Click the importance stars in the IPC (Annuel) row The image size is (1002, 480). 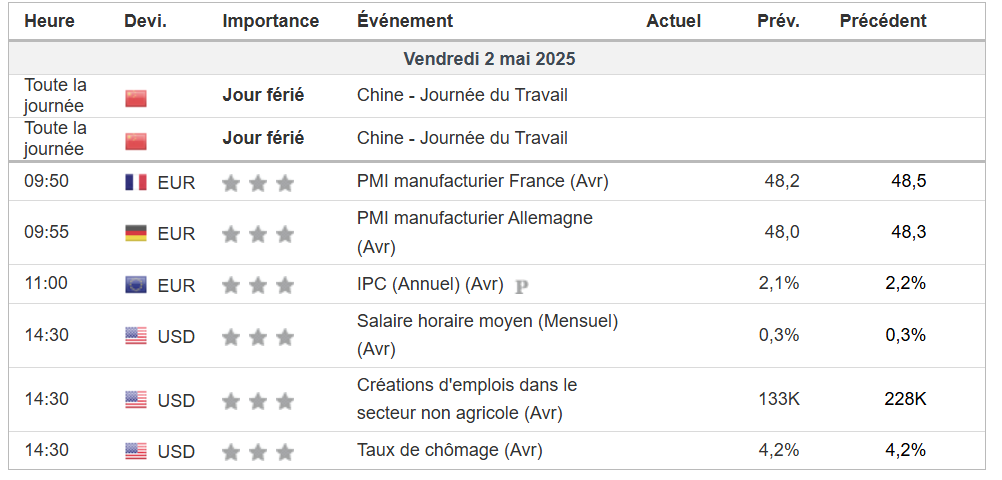click(258, 285)
